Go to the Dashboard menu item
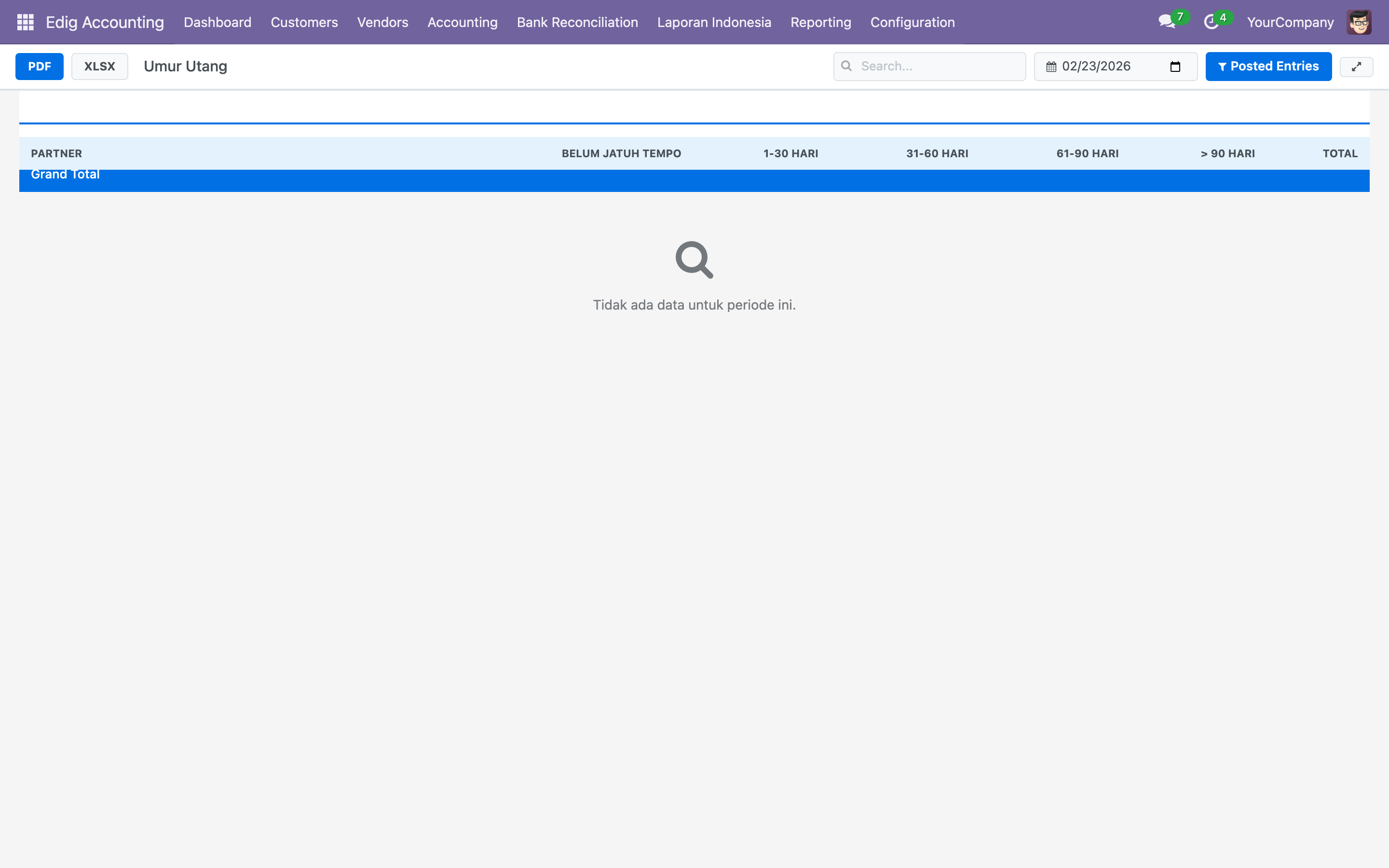This screenshot has width=1389, height=868. click(218, 22)
